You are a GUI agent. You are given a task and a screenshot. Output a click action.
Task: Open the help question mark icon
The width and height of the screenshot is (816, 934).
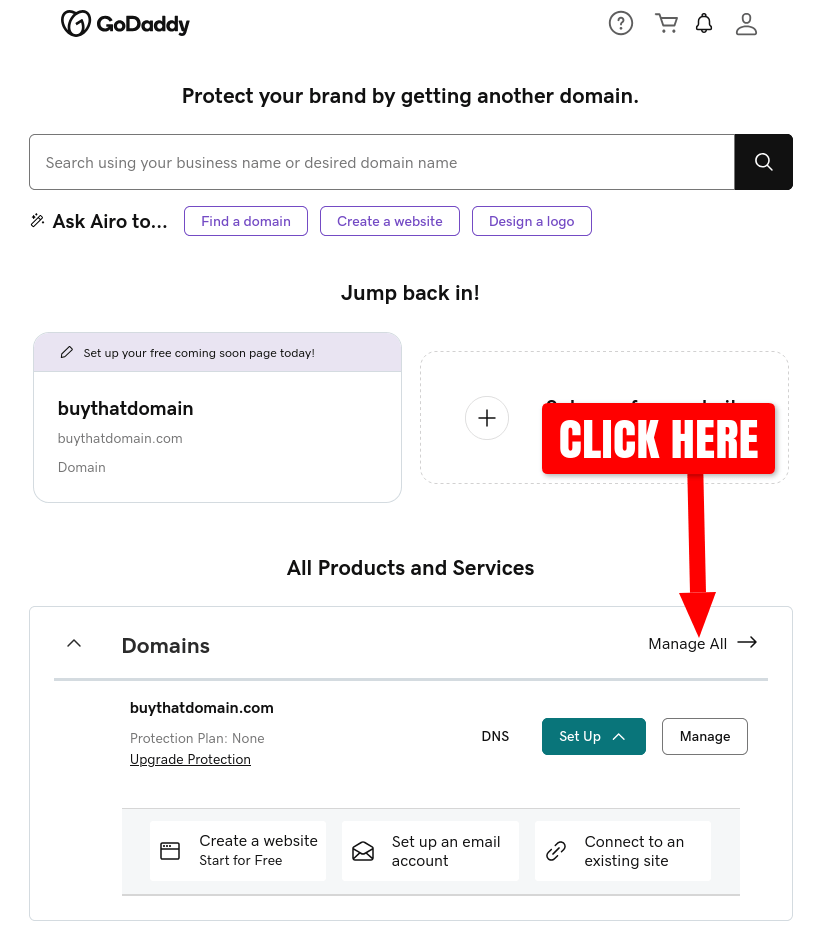(620, 23)
